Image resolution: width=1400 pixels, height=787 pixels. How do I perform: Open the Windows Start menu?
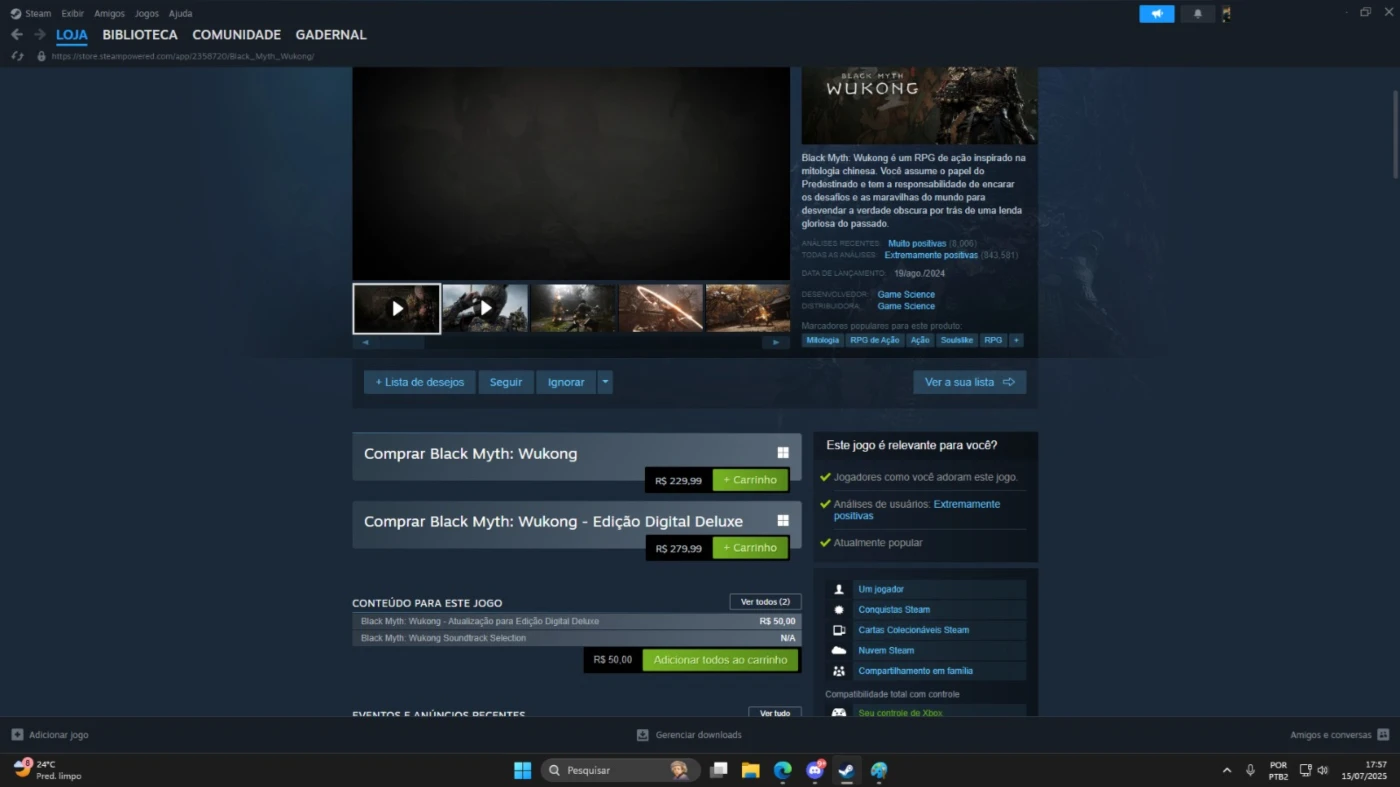click(522, 770)
